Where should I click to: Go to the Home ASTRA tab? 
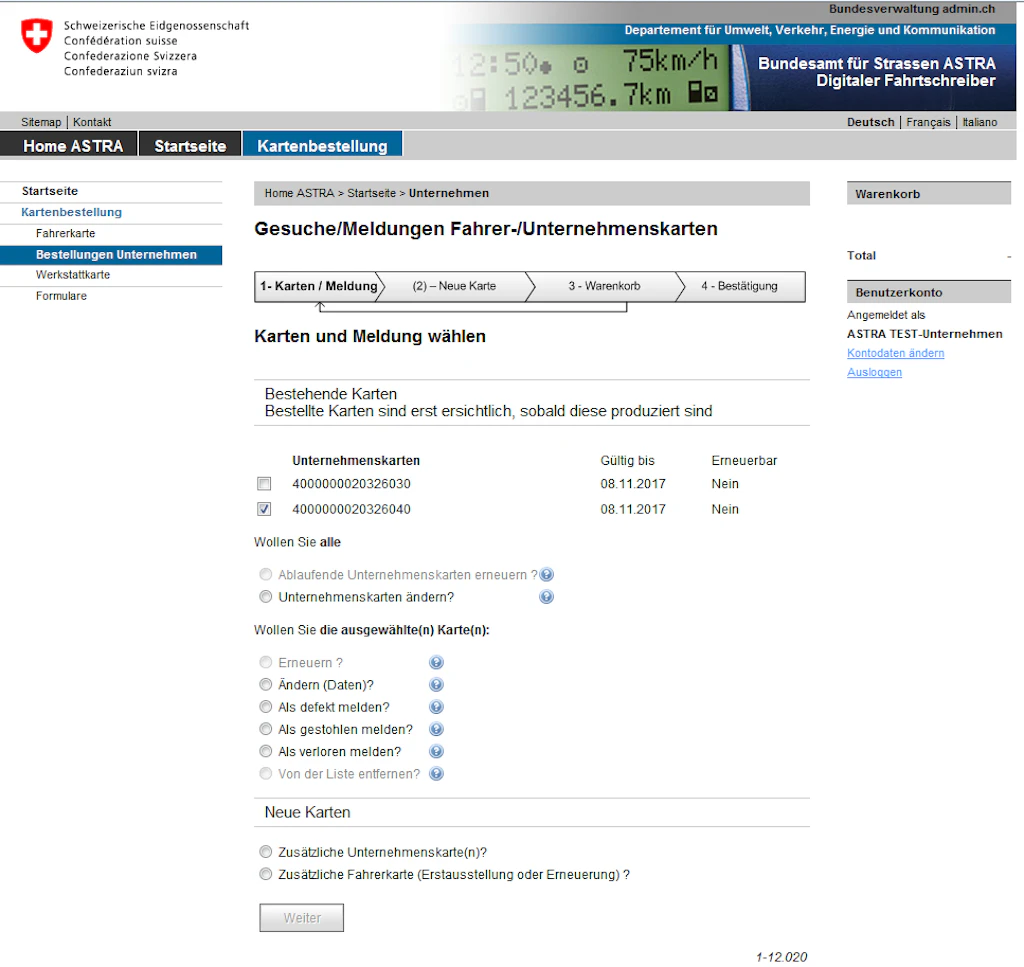tap(73, 145)
